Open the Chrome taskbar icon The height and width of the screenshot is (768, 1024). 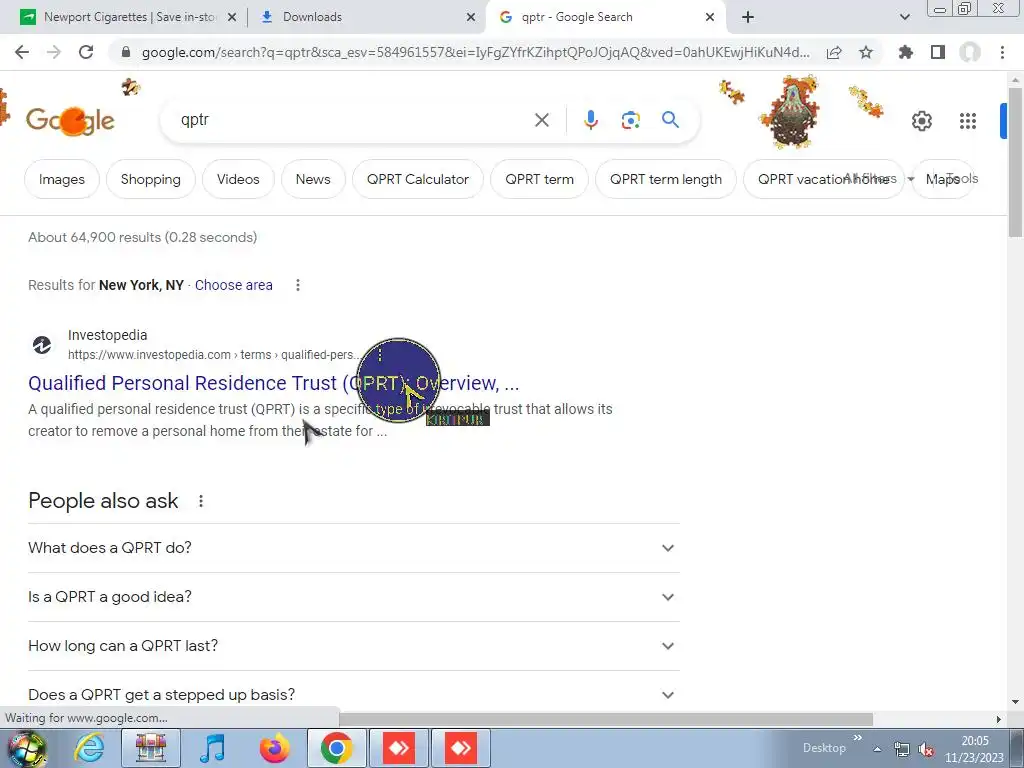tap(336, 748)
